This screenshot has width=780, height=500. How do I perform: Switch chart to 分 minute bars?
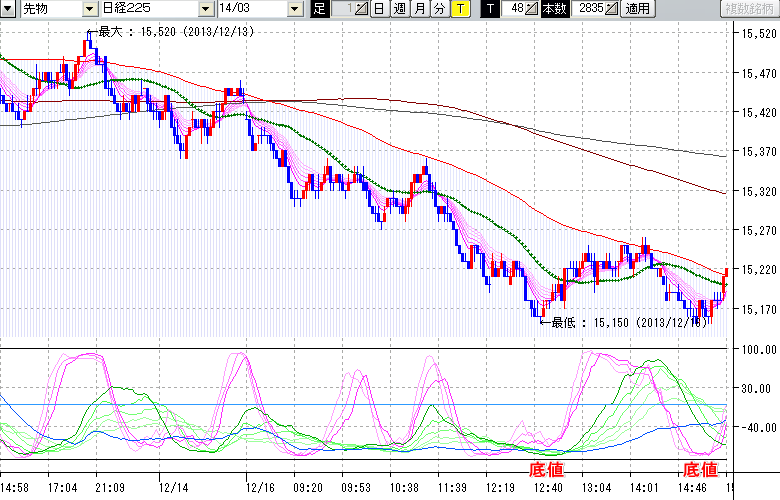click(439, 9)
